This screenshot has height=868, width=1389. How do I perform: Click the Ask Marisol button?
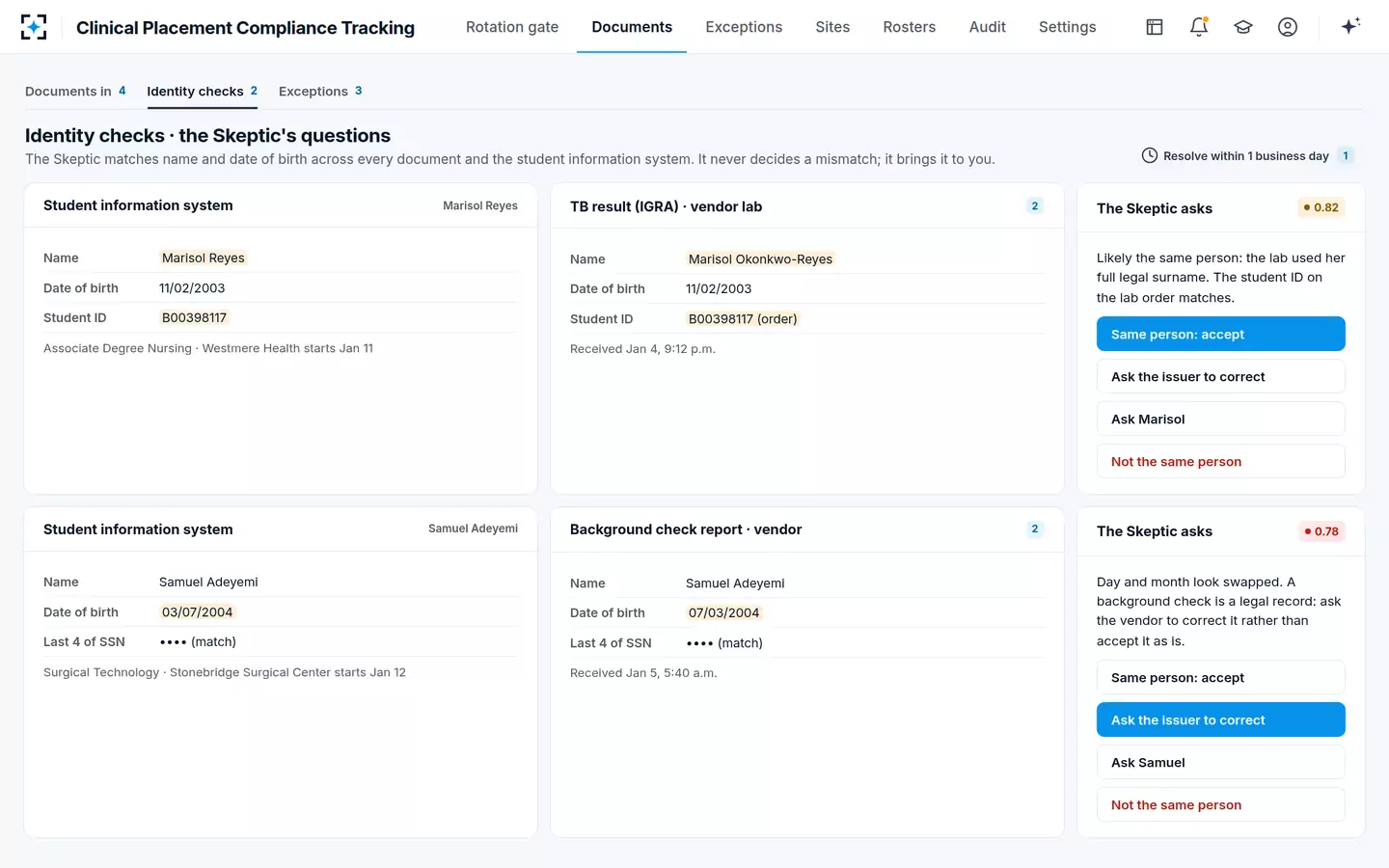(1221, 419)
